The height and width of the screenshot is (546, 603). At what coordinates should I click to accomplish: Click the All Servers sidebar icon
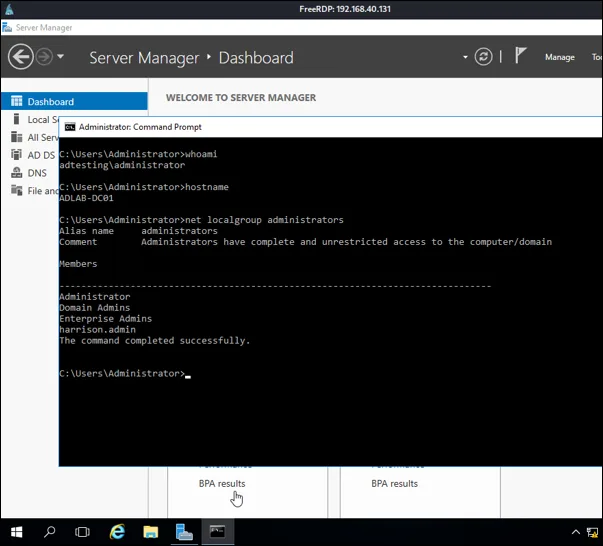click(x=17, y=137)
